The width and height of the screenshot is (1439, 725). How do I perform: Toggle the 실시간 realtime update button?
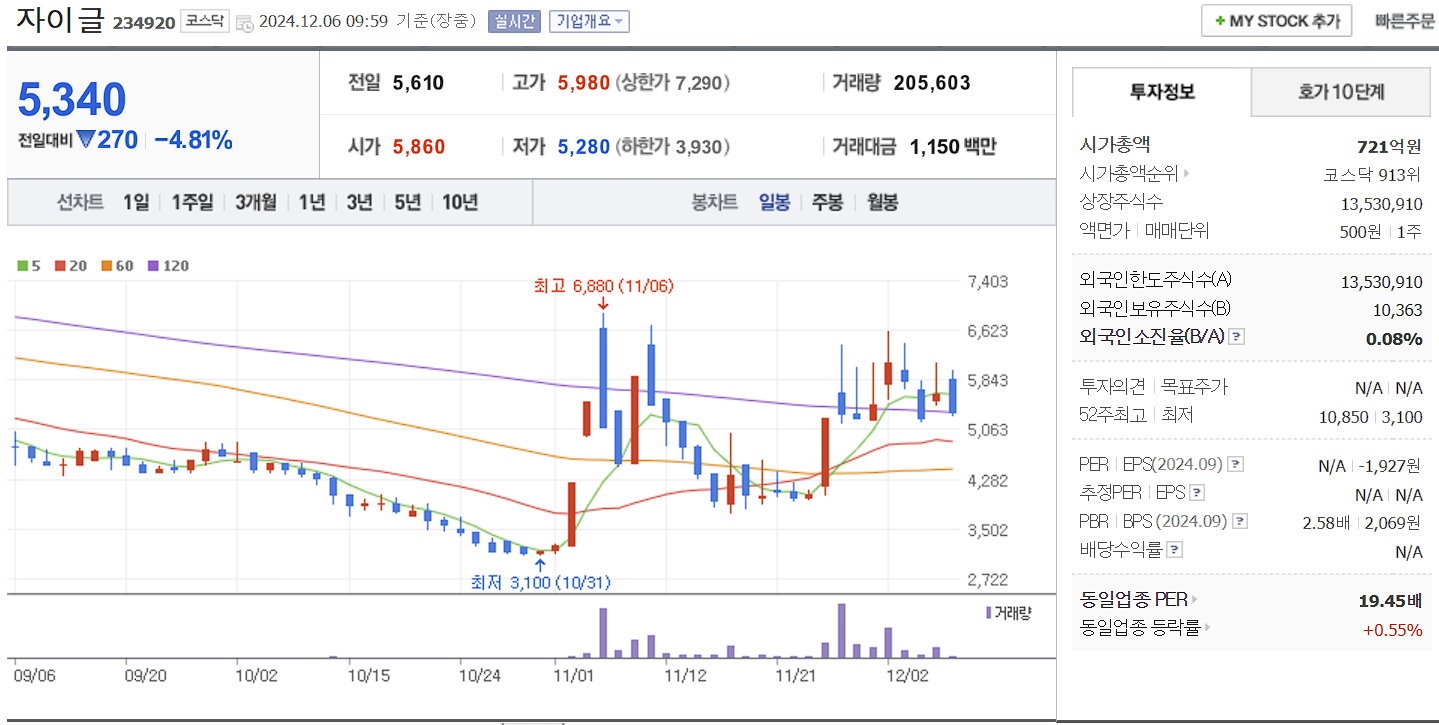514,21
